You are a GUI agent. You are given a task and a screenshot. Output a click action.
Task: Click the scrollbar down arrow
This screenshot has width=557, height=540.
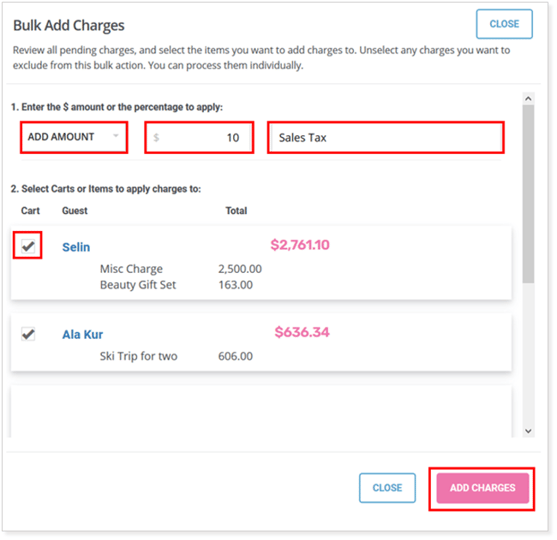click(528, 431)
